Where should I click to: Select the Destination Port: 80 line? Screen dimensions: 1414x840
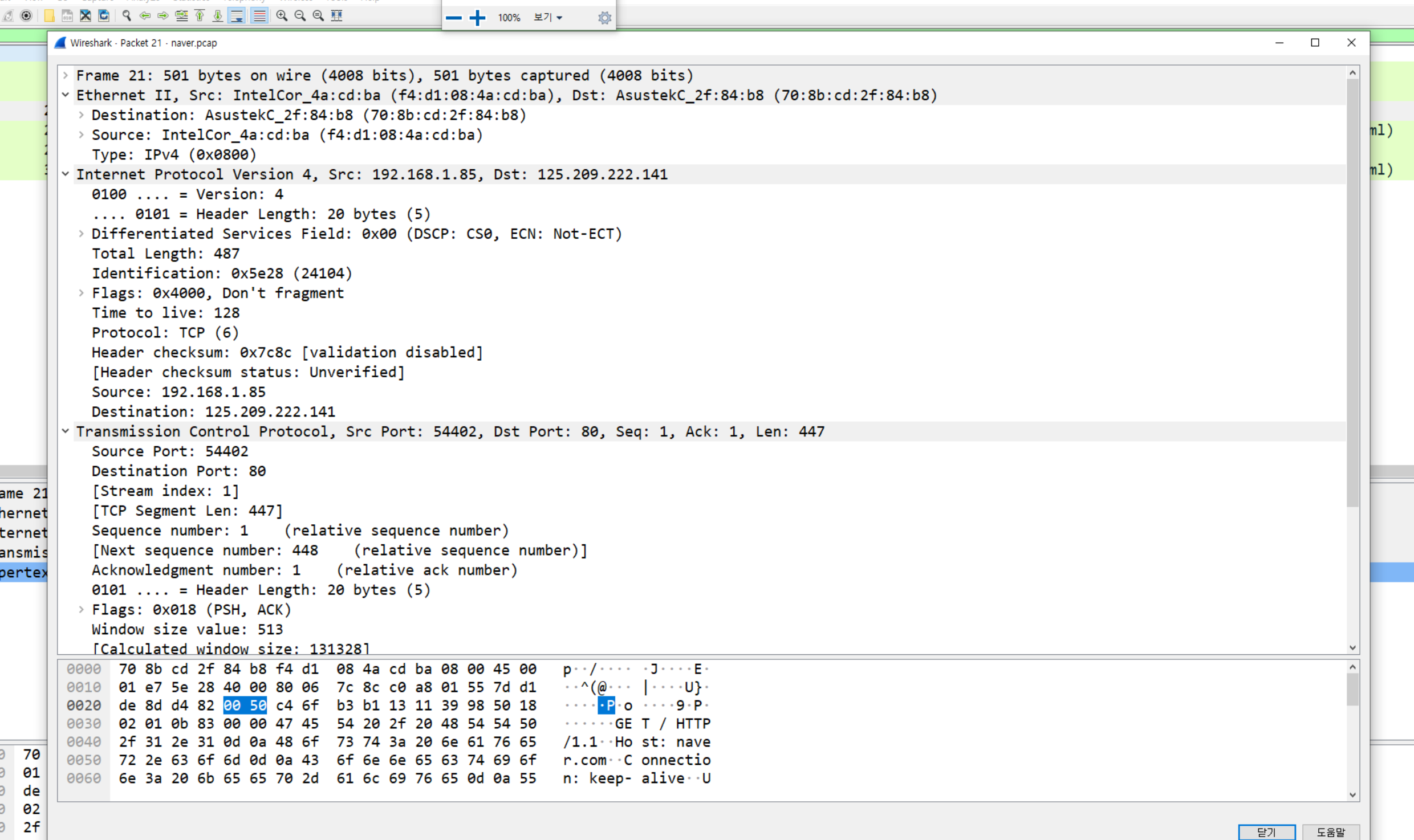click(x=178, y=471)
